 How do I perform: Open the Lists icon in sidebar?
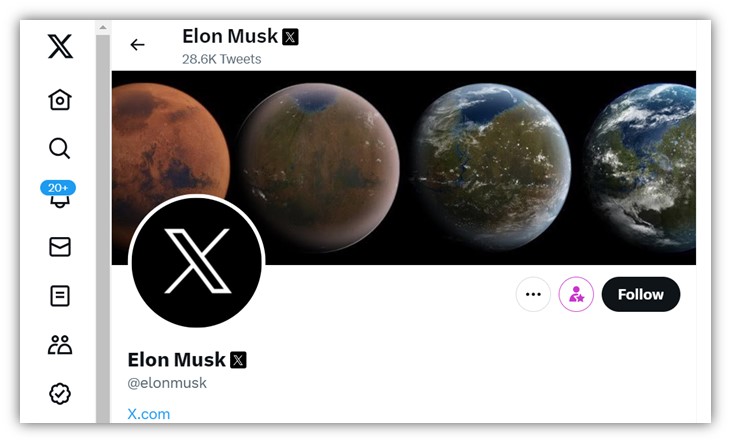60,296
